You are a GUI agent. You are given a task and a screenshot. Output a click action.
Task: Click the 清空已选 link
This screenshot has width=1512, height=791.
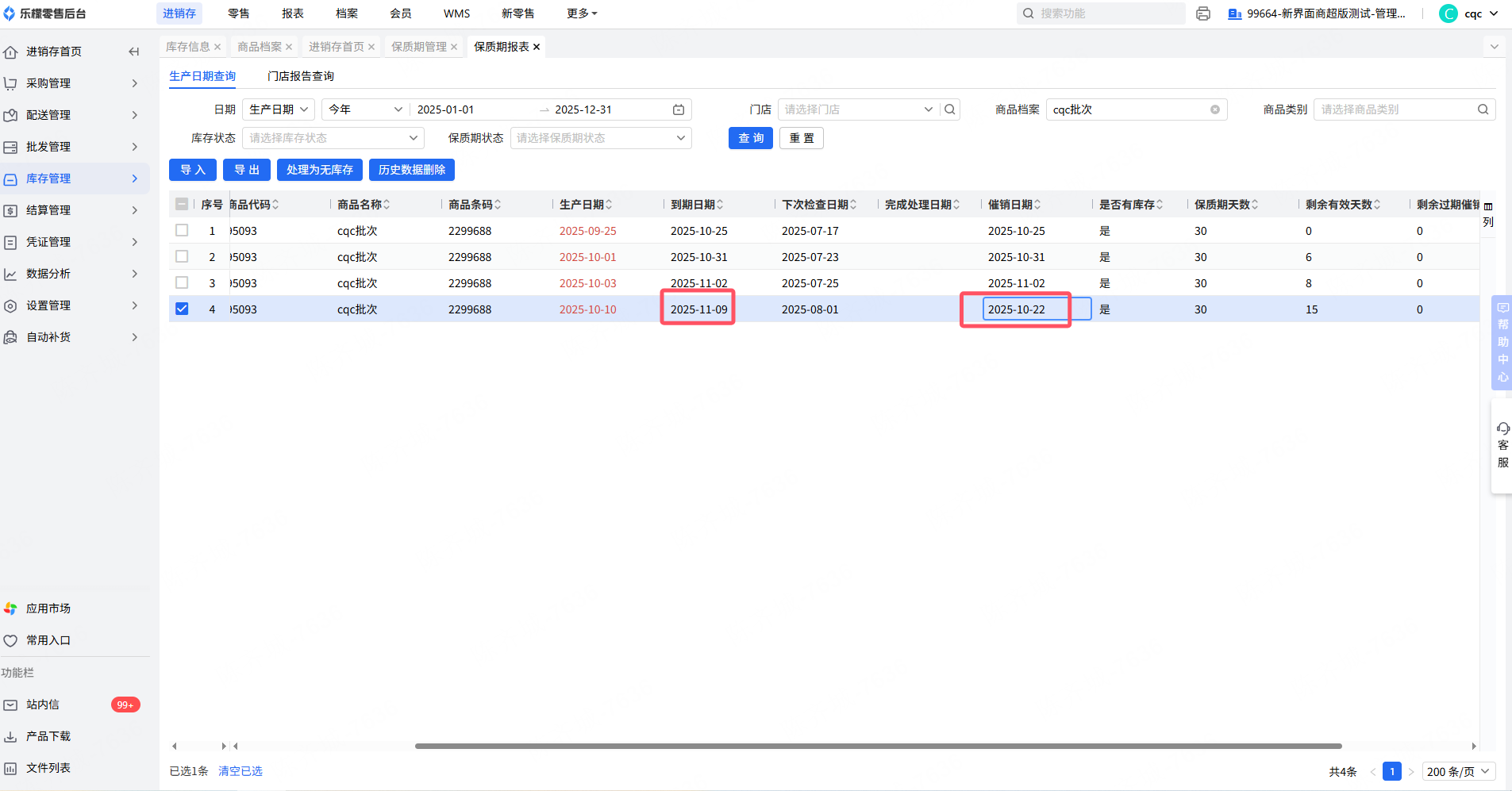pos(240,771)
